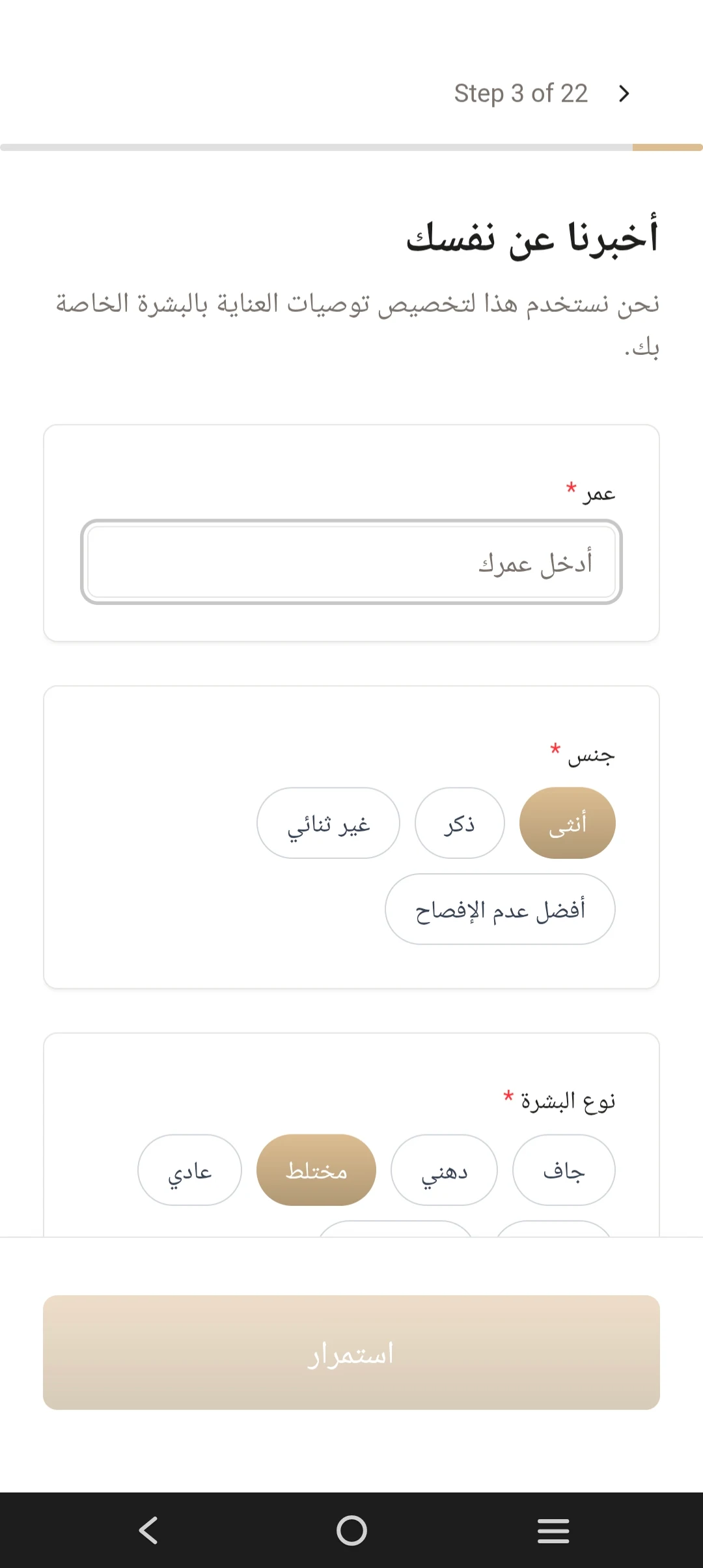Select جاف skin type
This screenshot has width=703, height=1568.
click(564, 1170)
